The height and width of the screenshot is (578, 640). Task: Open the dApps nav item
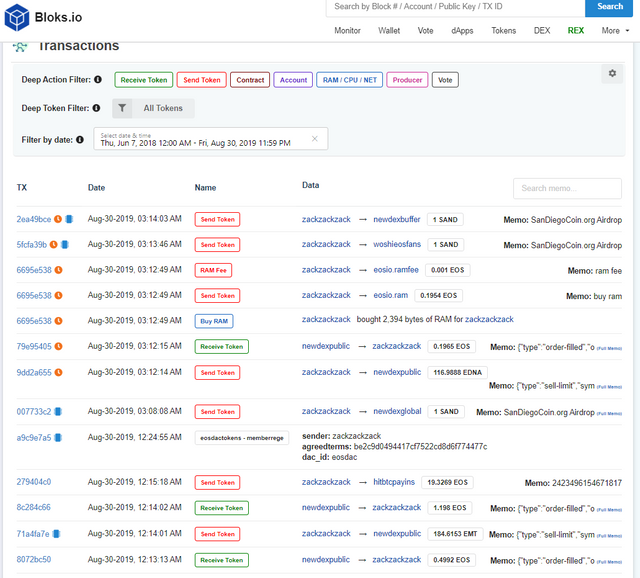click(x=462, y=31)
